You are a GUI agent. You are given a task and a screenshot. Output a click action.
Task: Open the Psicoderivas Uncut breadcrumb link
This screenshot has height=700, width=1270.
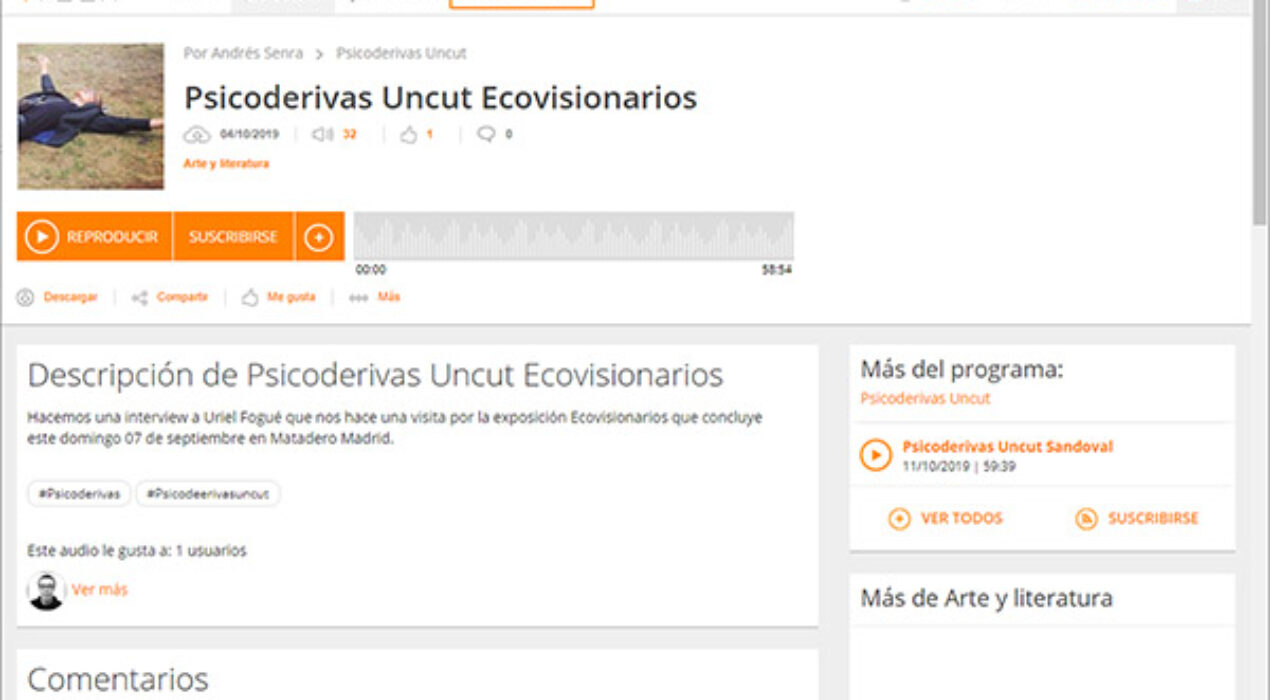tap(401, 54)
